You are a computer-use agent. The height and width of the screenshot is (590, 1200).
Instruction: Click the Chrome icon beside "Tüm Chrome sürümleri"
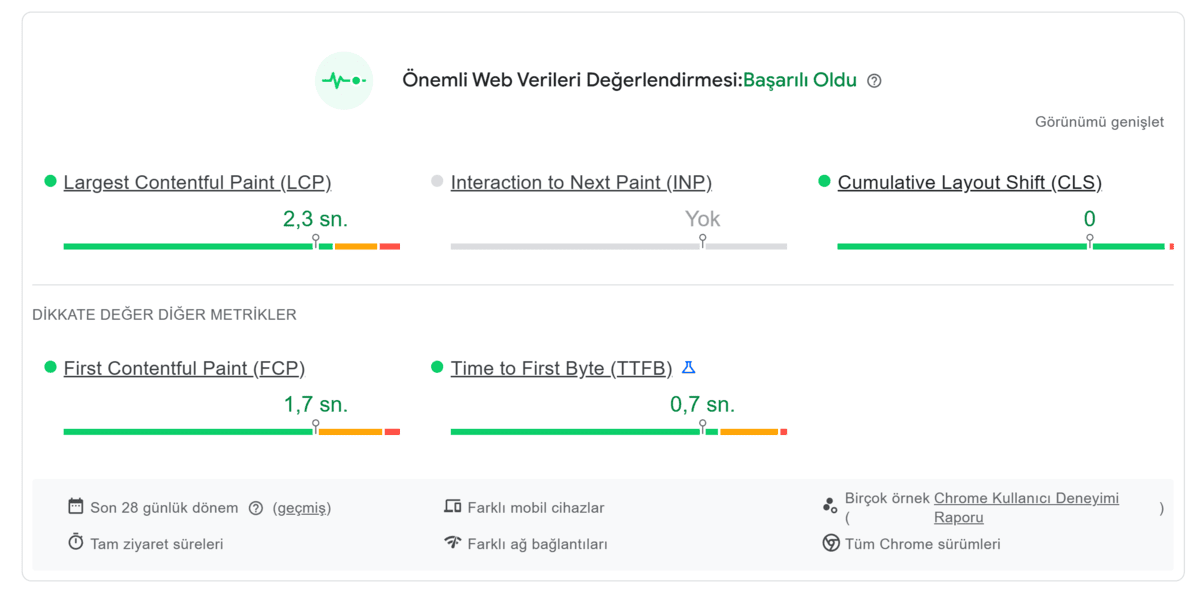(829, 544)
